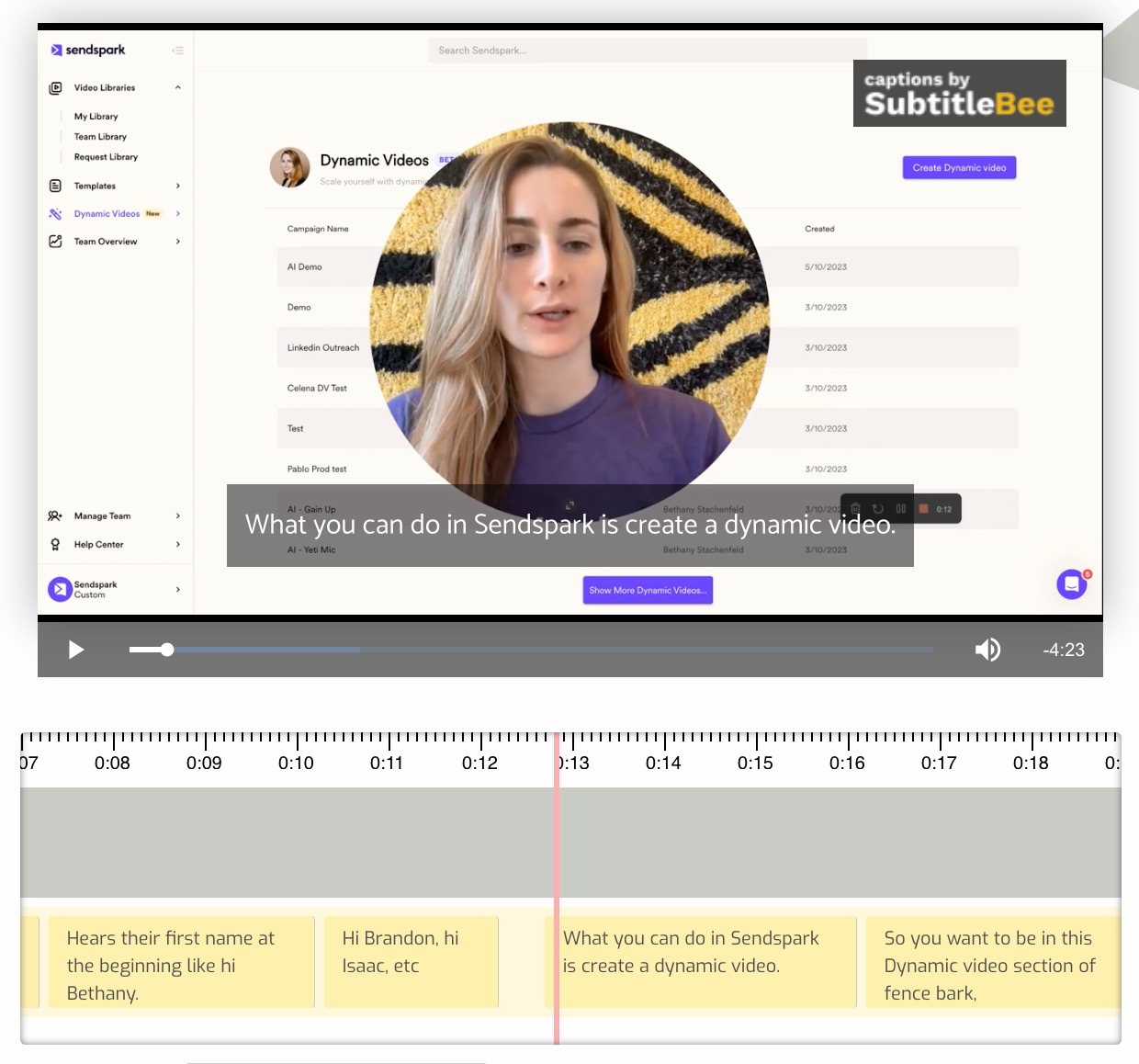This screenshot has height=1064, width=1139.
Task: Click the gray waveform track area
Action: coord(570,842)
